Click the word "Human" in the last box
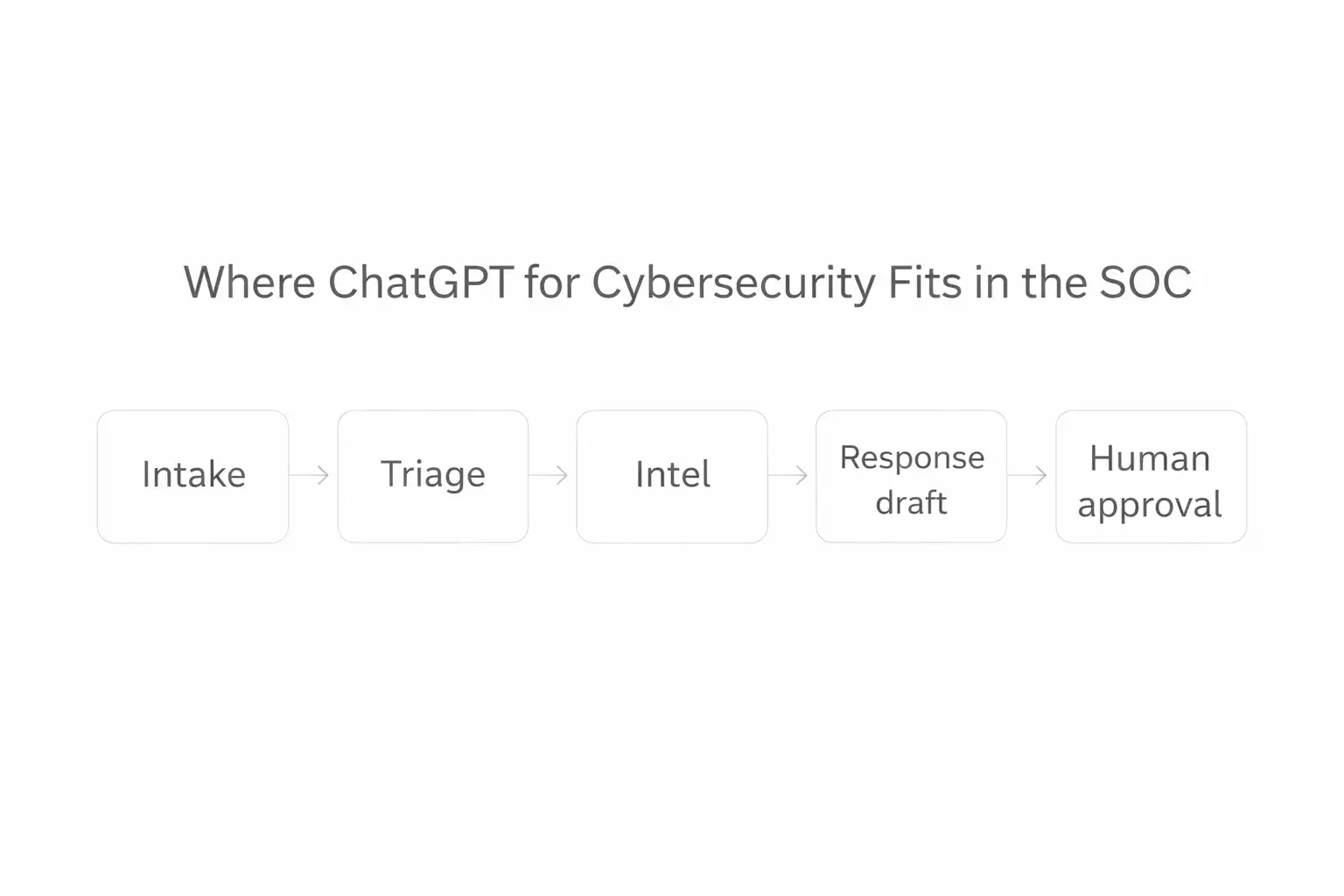This screenshot has height=896, width=1344. [1150, 458]
